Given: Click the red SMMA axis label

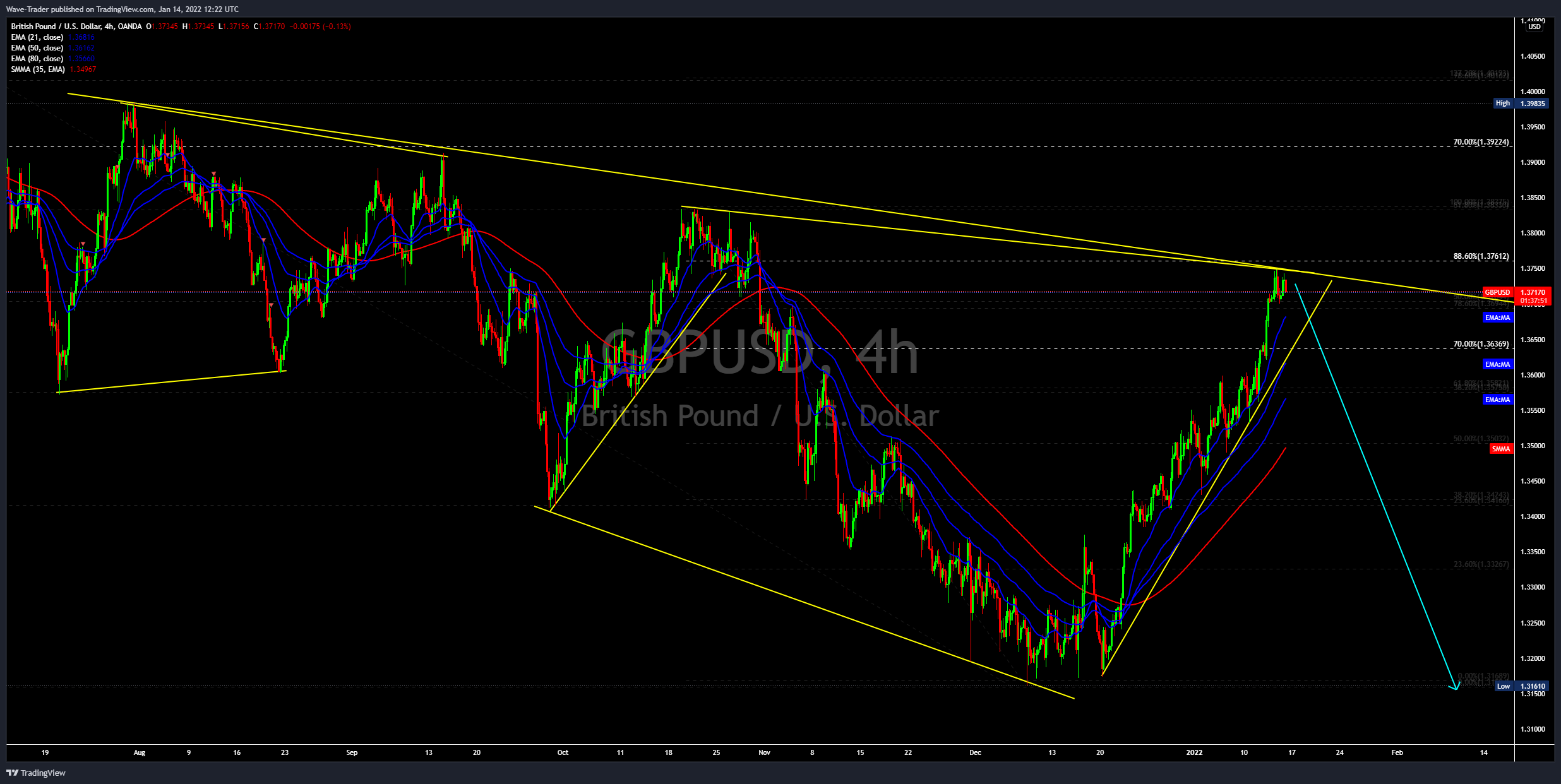Looking at the screenshot, I should pos(1501,449).
